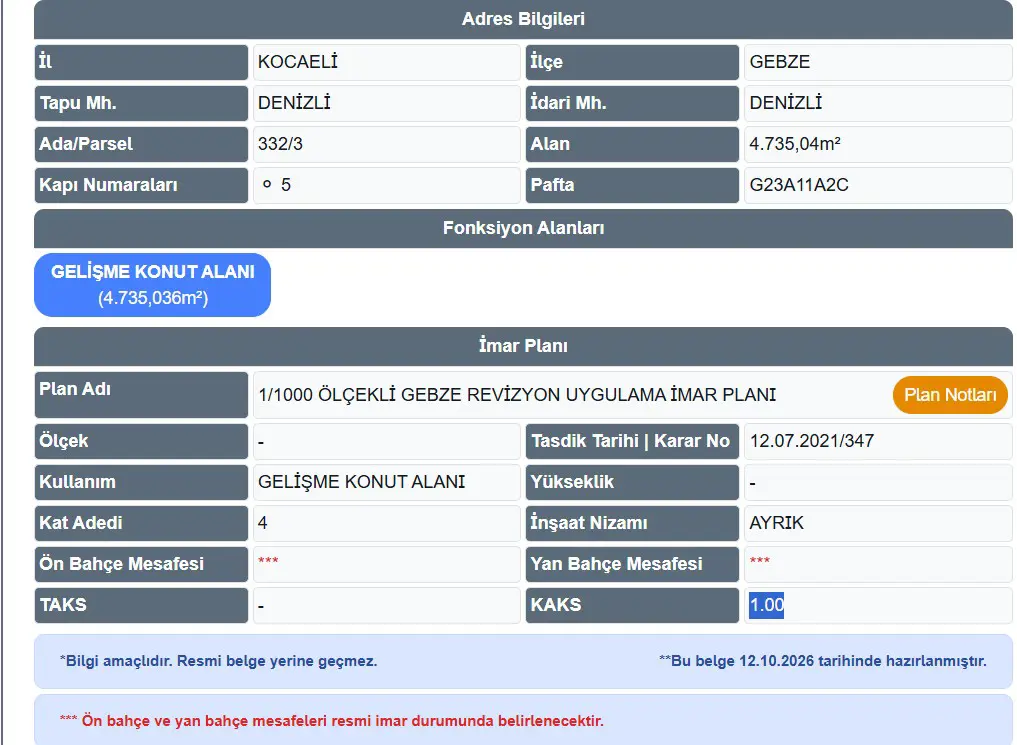Click the red garden distance footnote
The image size is (1017, 745).
(x=331, y=721)
